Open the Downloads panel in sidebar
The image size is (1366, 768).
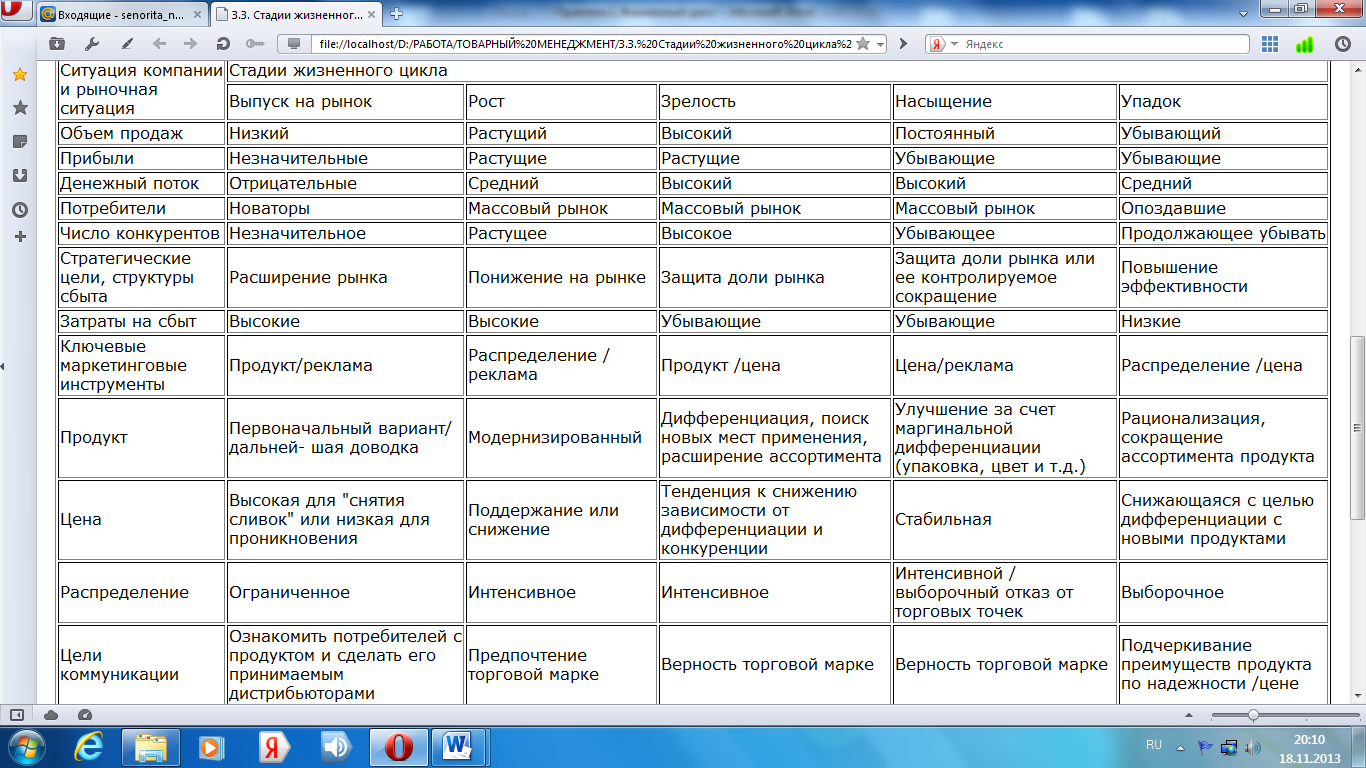[19, 175]
